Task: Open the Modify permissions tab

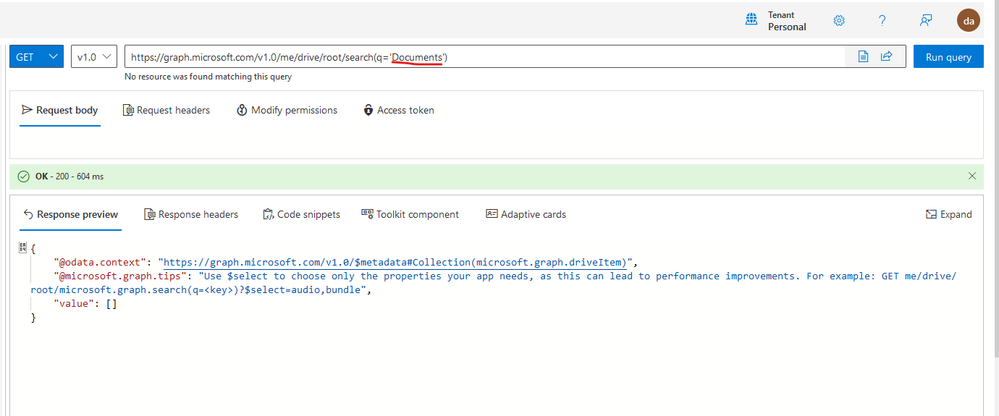Action: tap(287, 110)
